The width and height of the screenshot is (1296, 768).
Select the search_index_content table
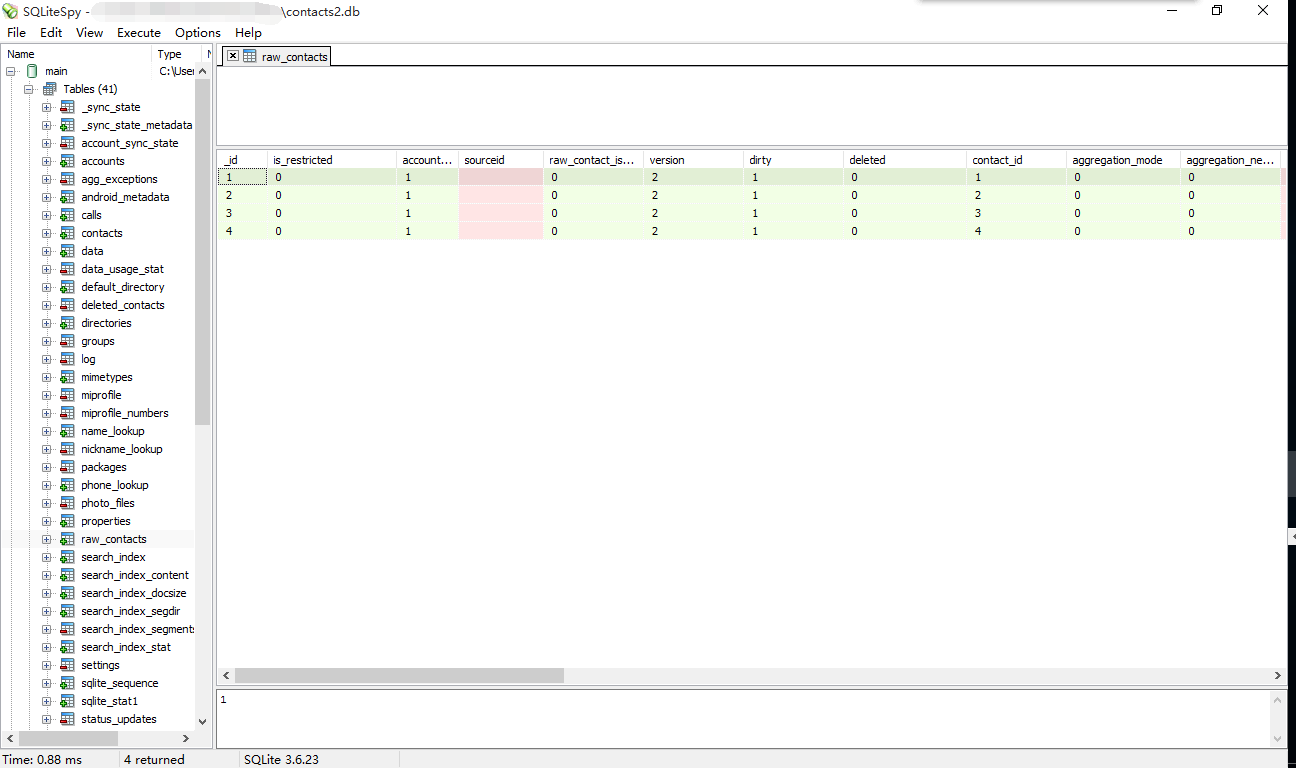[135, 575]
